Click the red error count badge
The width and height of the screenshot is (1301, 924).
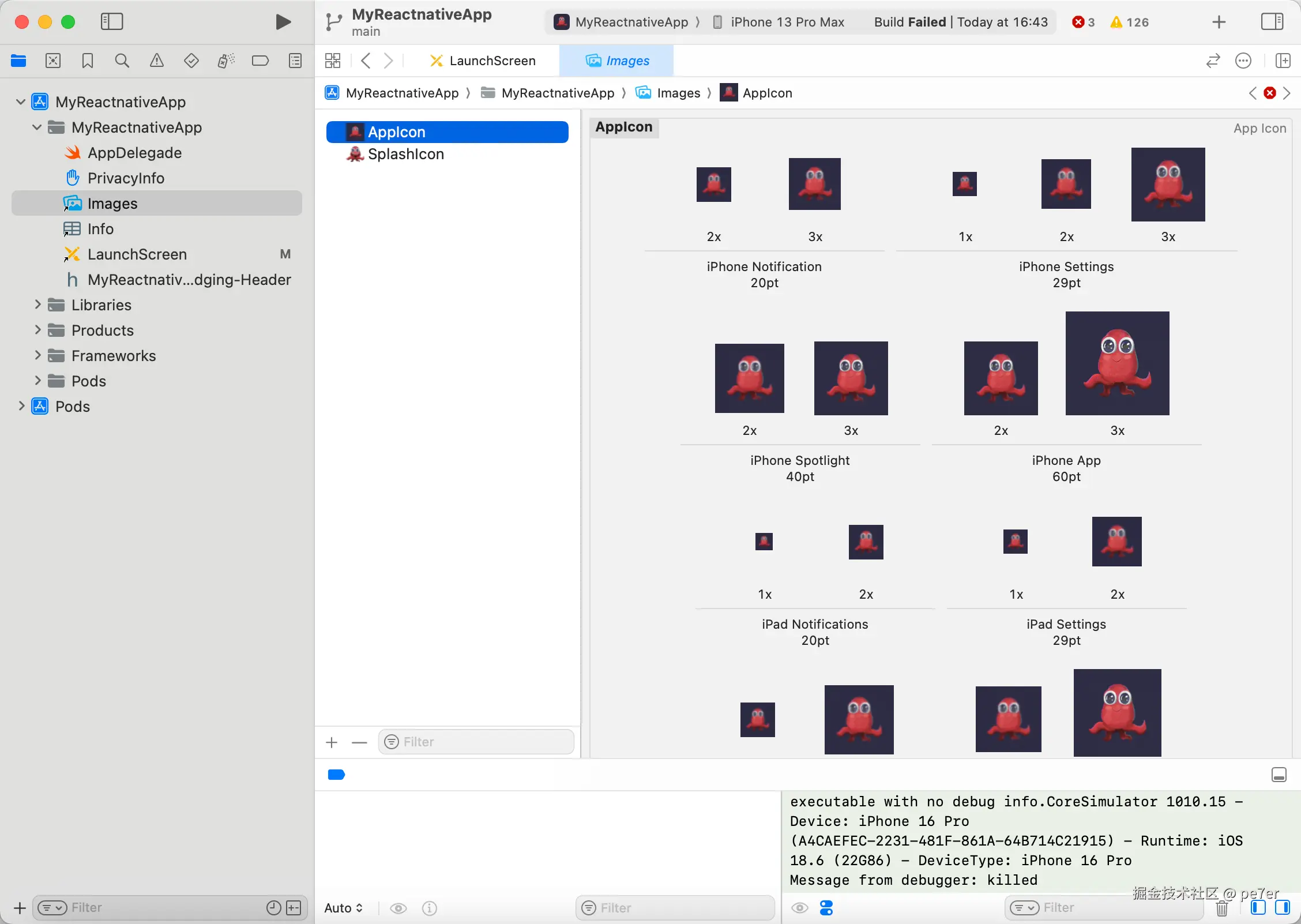1083,22
